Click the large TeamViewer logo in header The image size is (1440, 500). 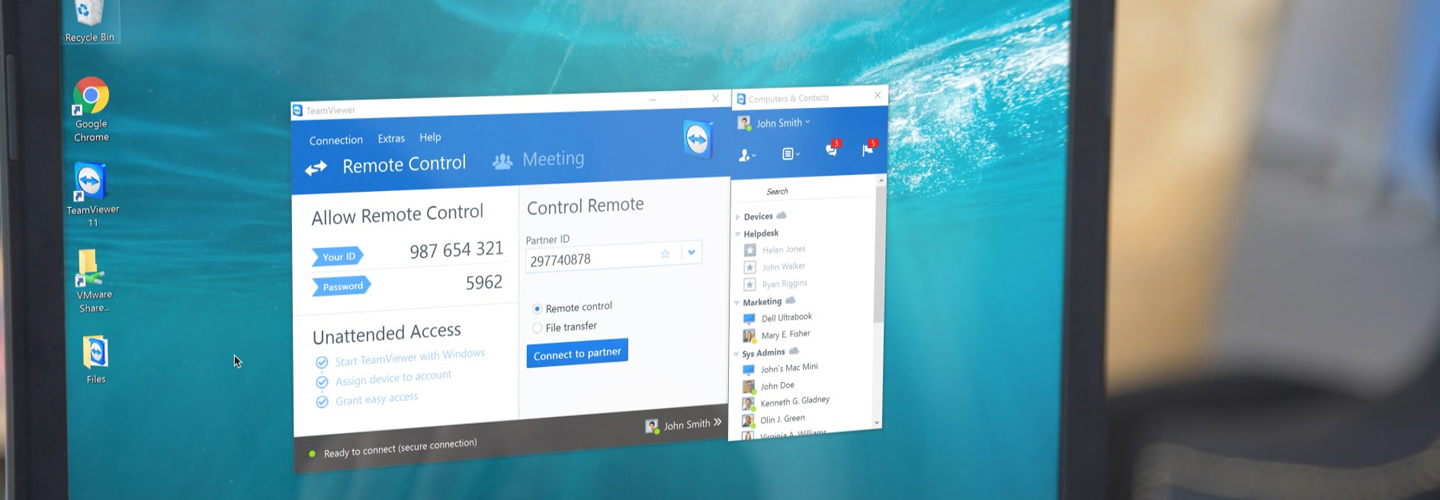tap(698, 139)
